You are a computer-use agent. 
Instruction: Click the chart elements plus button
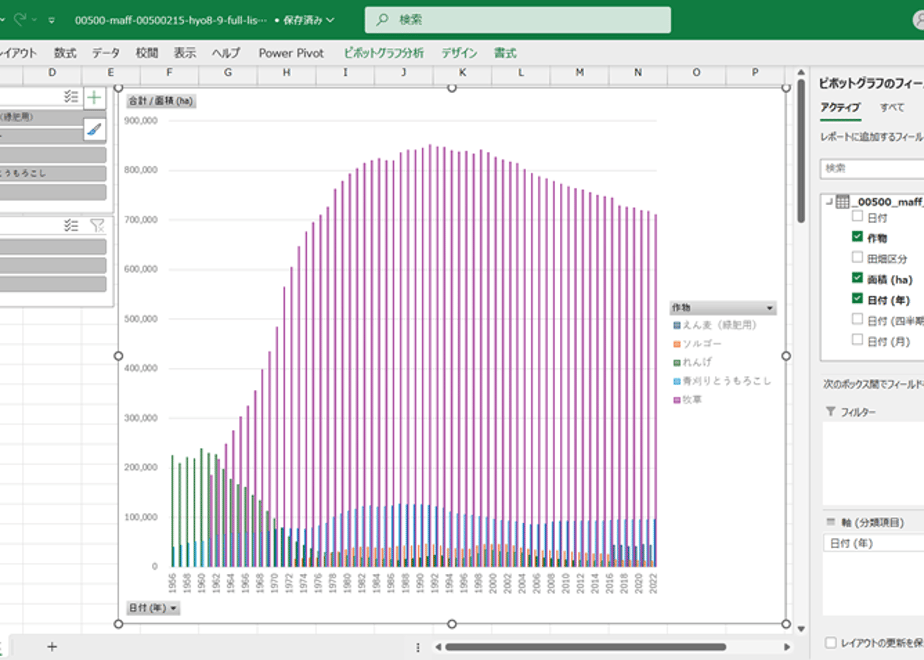coord(94,97)
